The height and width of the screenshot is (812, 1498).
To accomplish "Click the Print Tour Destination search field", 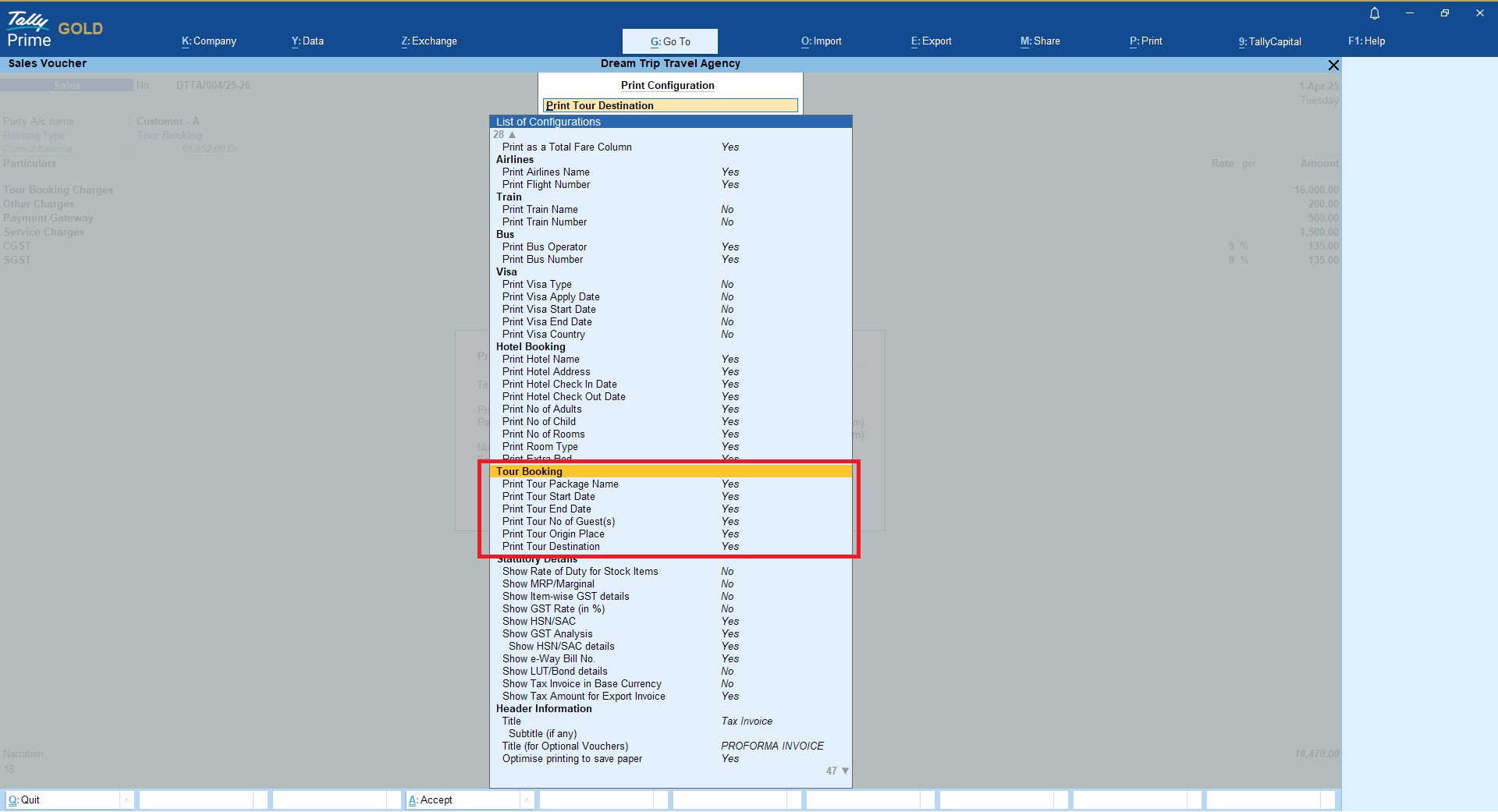I will click(x=670, y=105).
